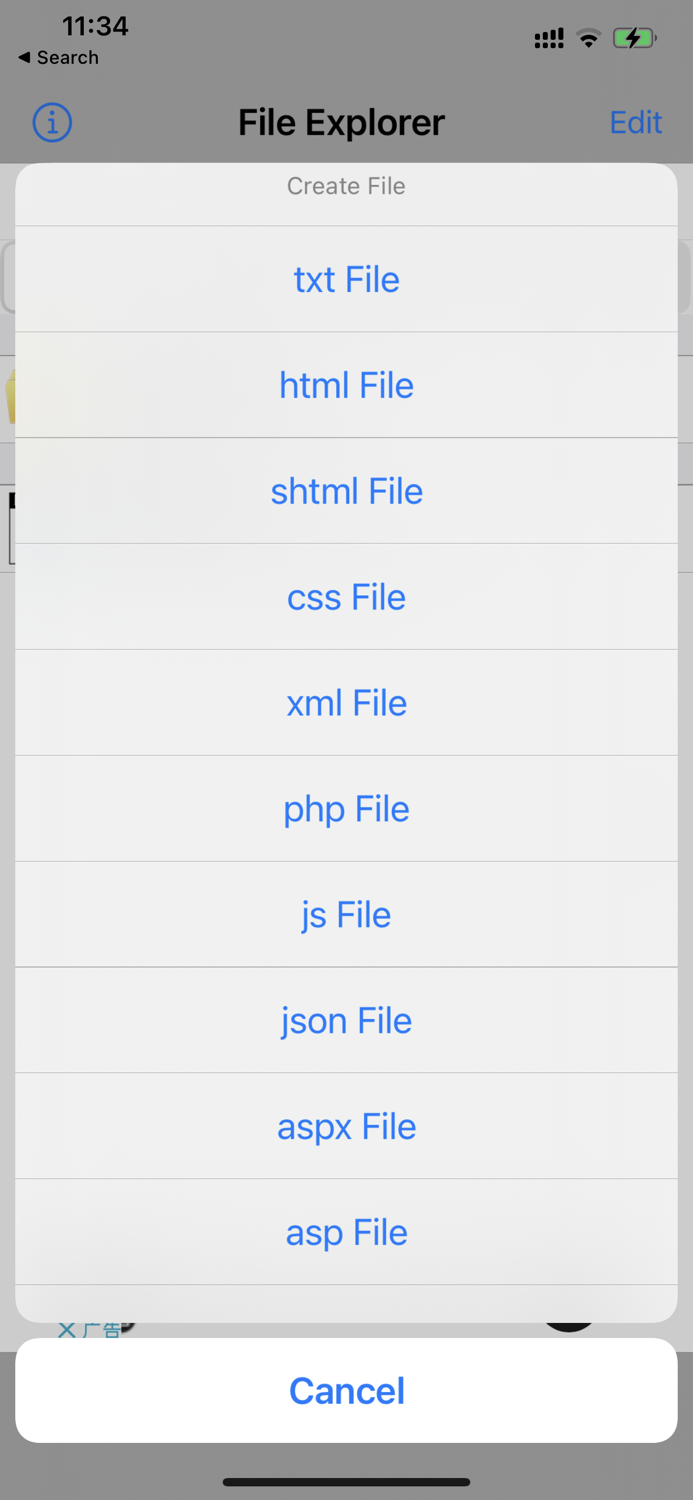Image resolution: width=693 pixels, height=1500 pixels.
Task: Create a shtml File
Action: pos(346,491)
